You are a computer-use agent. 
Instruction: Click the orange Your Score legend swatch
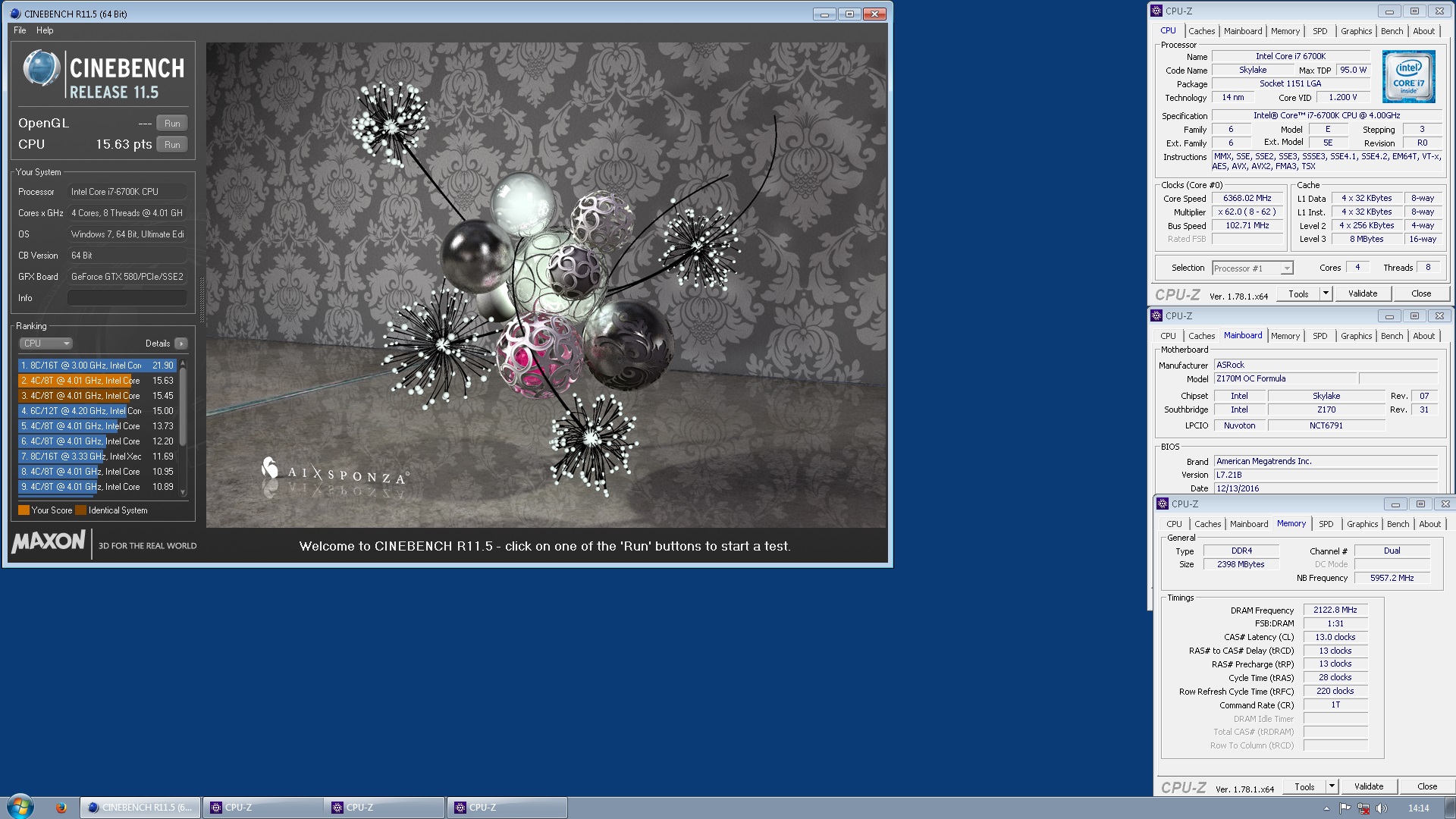(24, 510)
